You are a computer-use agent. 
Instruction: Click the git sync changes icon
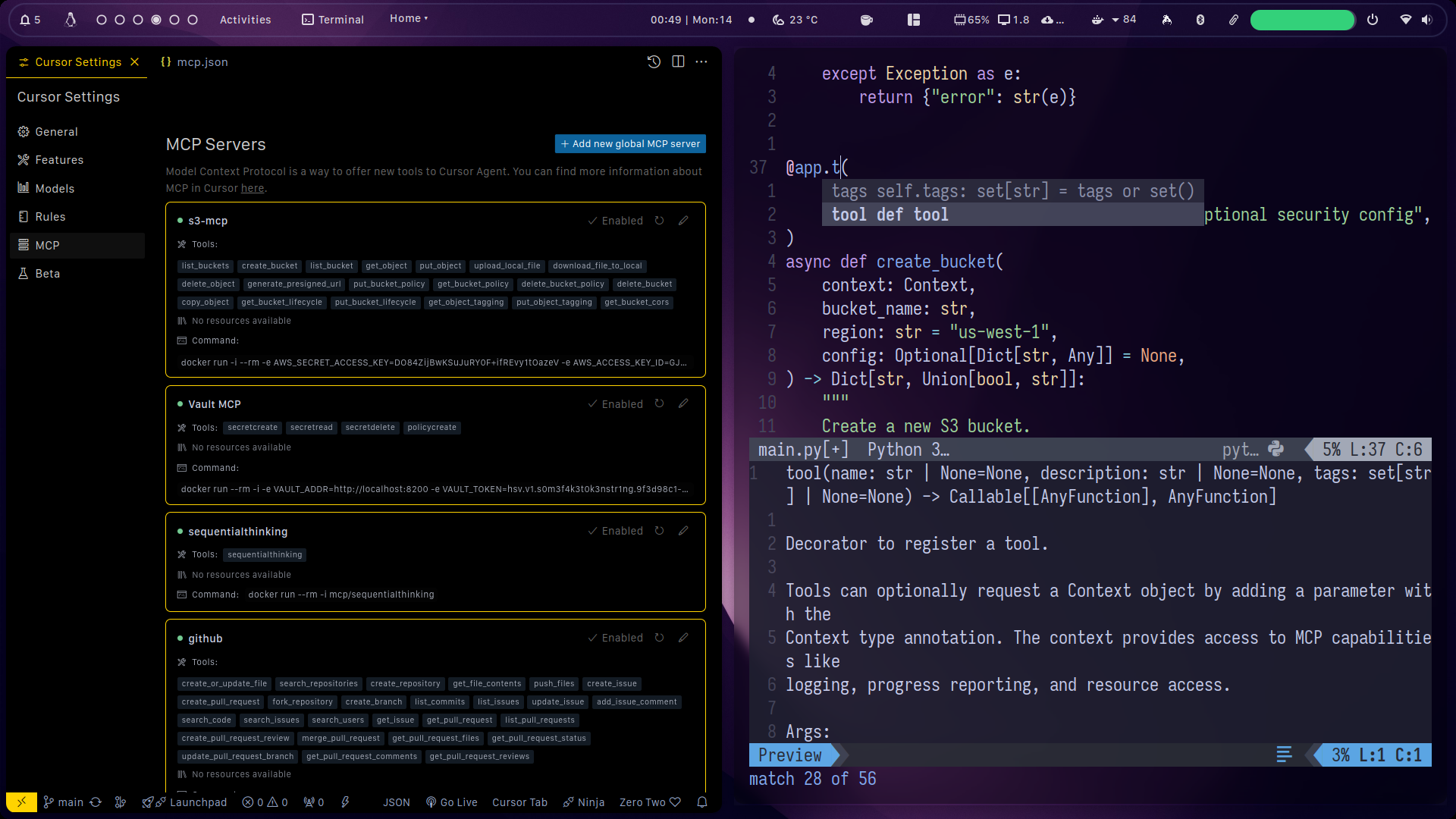coord(96,802)
